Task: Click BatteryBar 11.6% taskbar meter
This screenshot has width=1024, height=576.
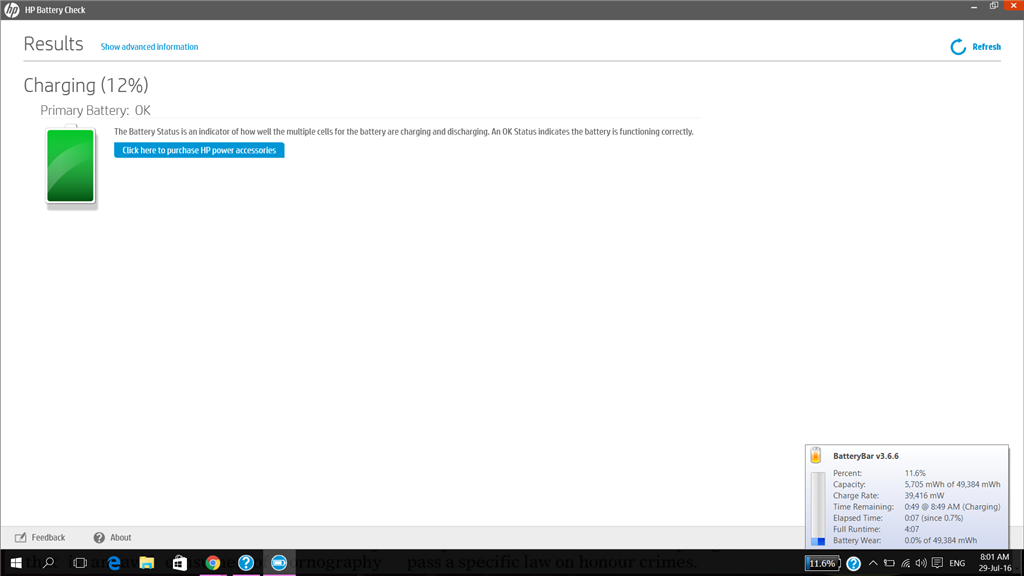Action: point(822,564)
